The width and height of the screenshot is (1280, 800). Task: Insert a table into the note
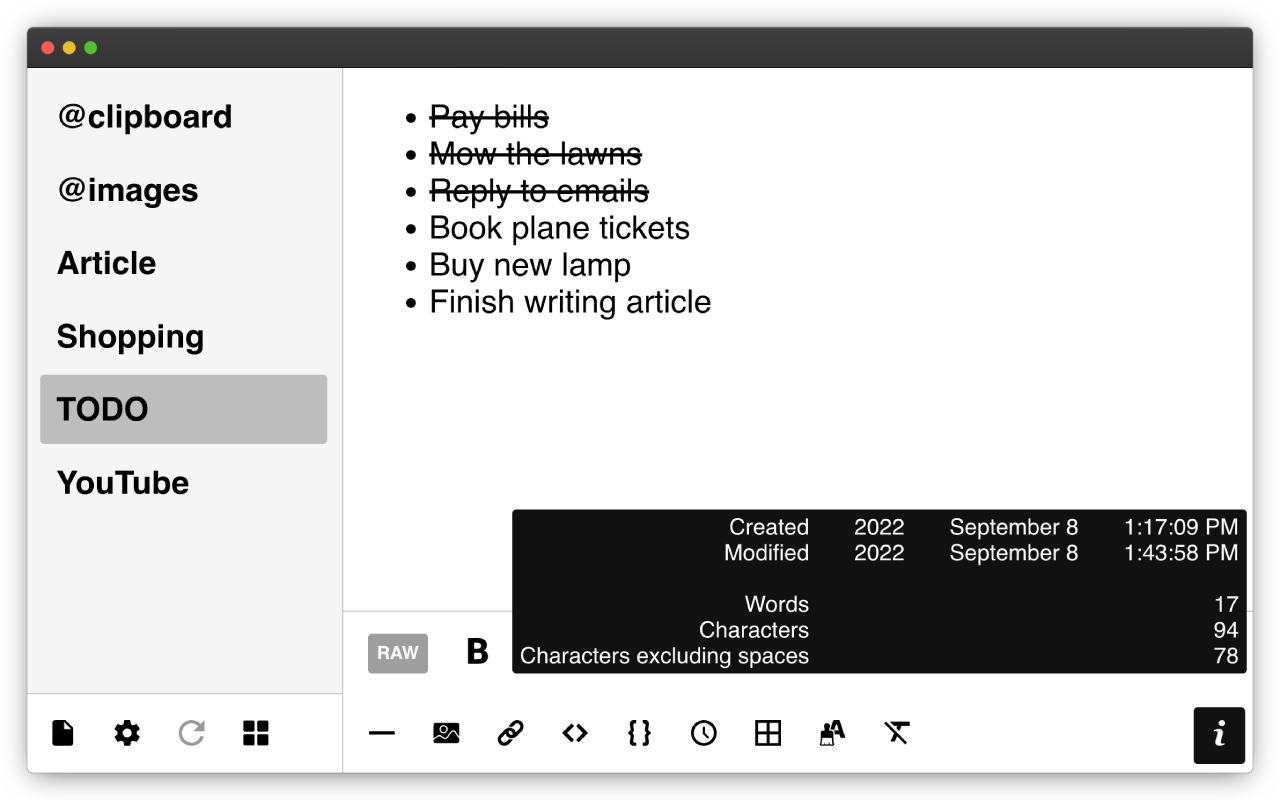767,733
